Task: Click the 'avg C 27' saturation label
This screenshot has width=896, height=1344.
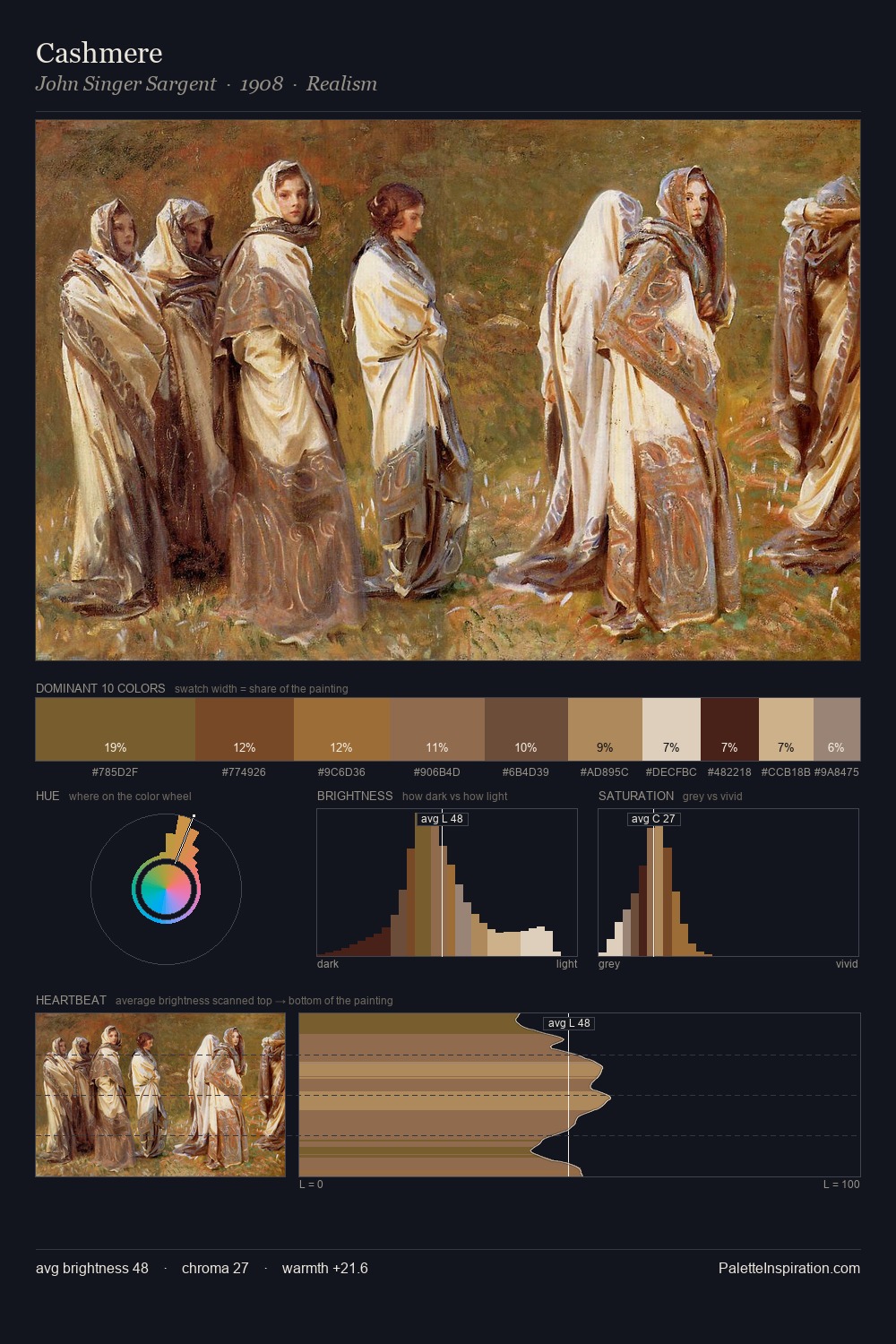Action: coord(653,819)
